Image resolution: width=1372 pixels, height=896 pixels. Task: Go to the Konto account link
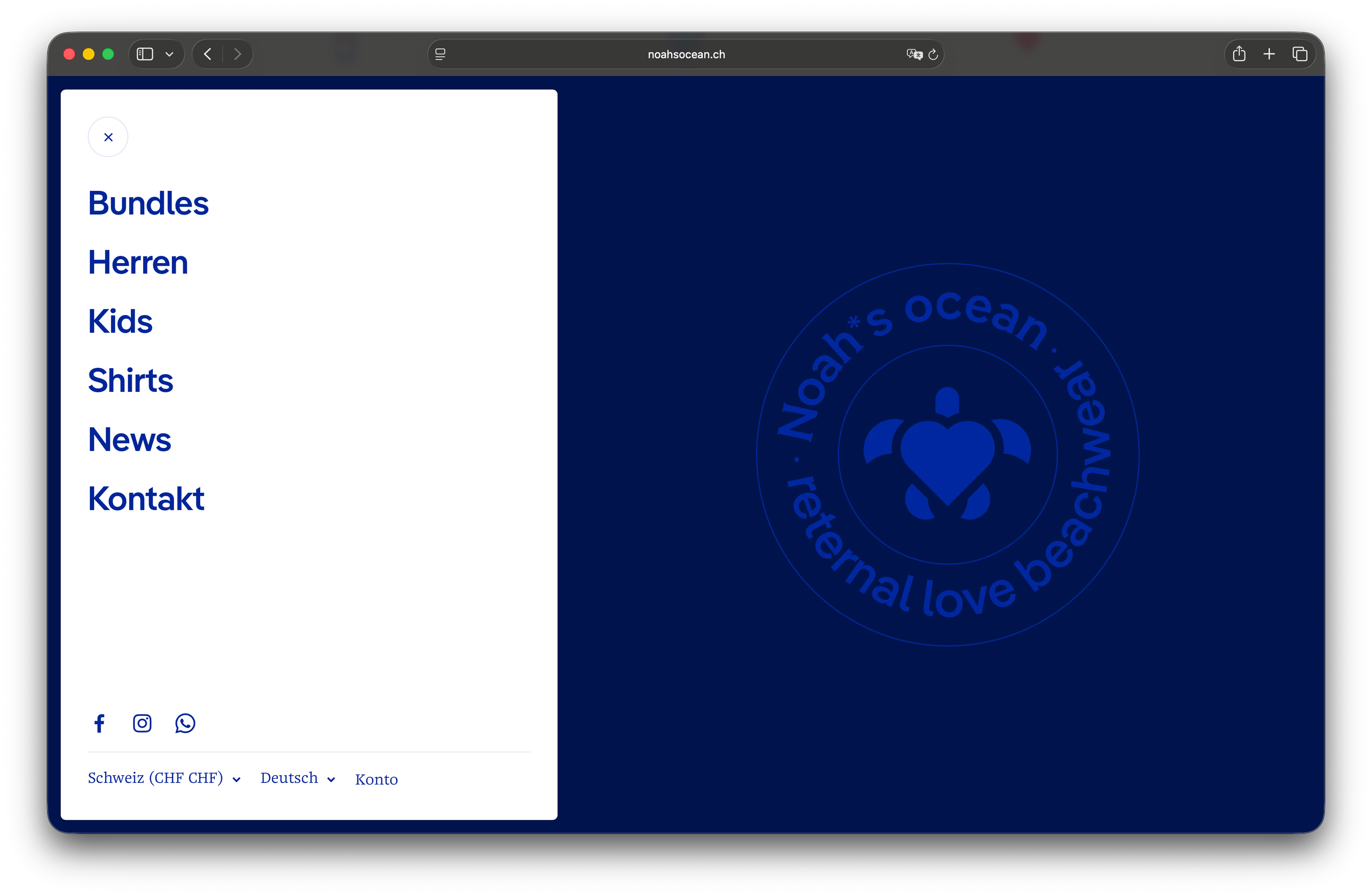376,779
